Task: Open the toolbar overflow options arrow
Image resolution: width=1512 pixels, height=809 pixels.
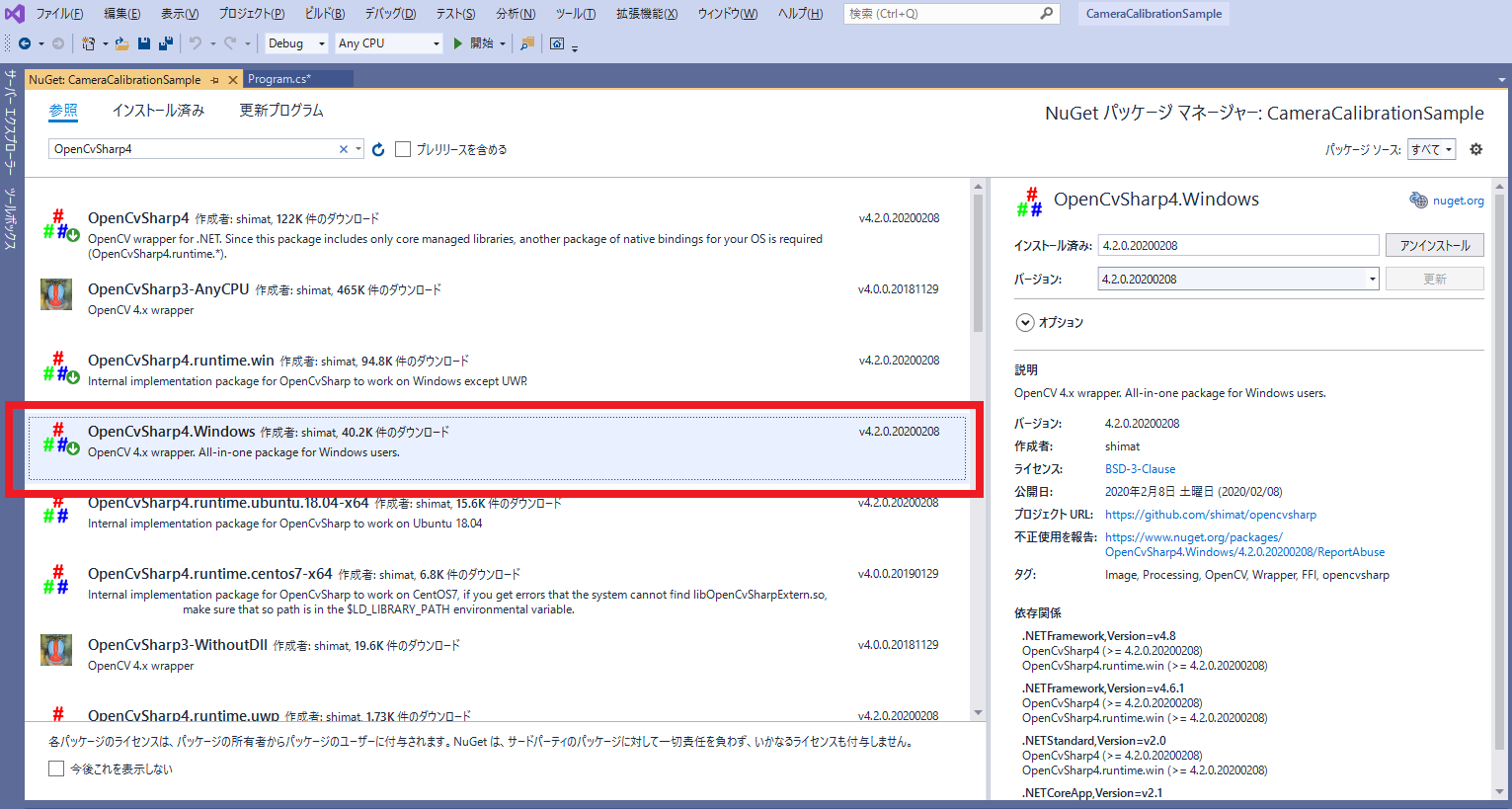Action: 575,46
